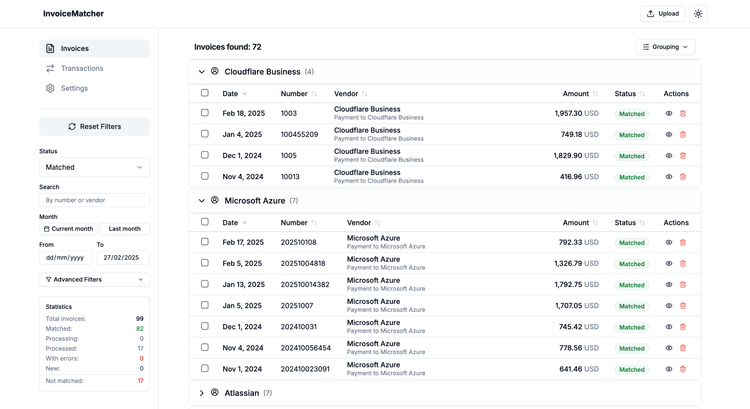
Task: View Cloudflare invoice number 10013
Action: tap(669, 177)
